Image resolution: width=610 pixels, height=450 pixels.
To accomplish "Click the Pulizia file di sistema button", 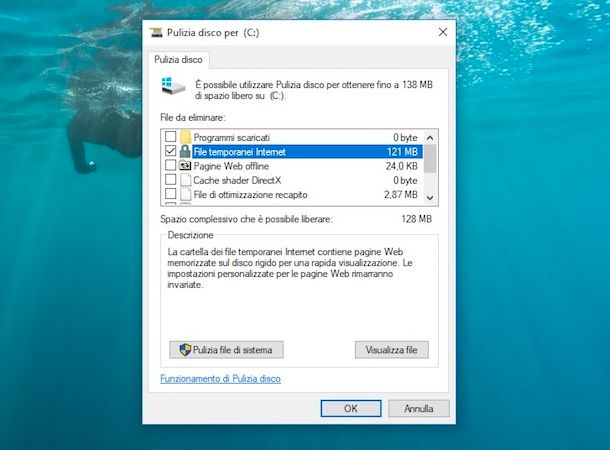I will [x=226, y=350].
